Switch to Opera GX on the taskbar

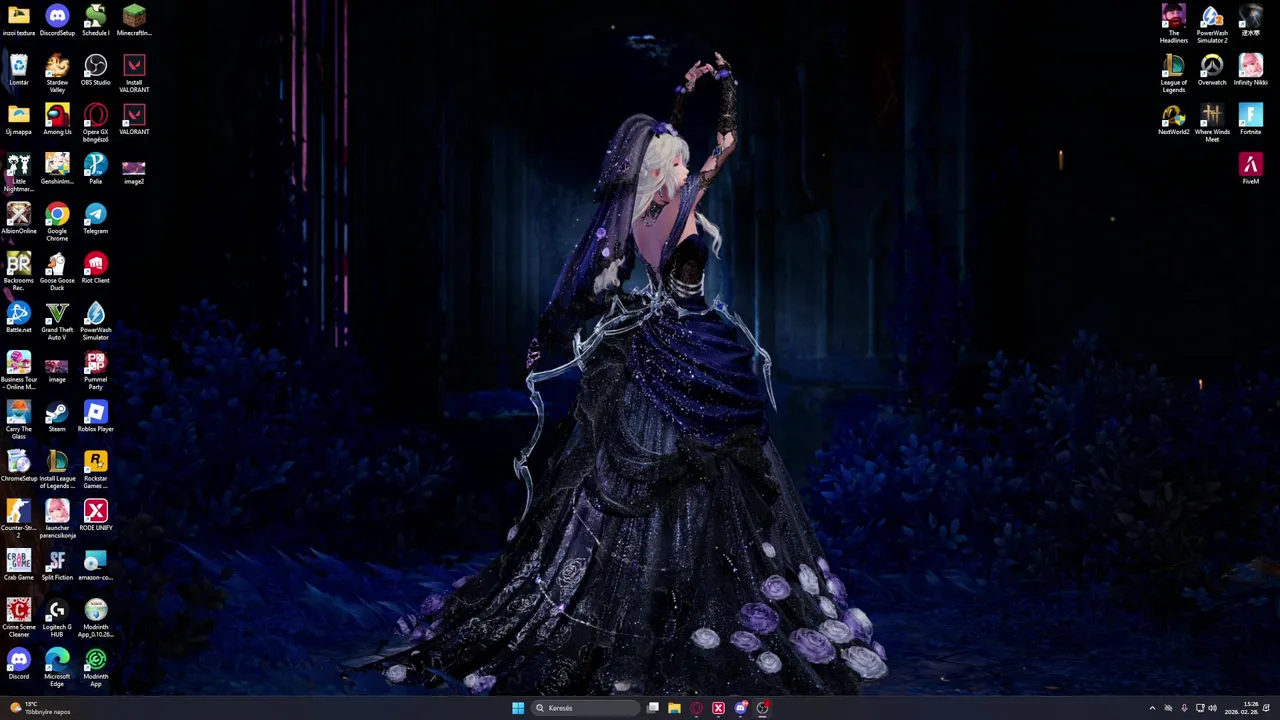(x=696, y=708)
